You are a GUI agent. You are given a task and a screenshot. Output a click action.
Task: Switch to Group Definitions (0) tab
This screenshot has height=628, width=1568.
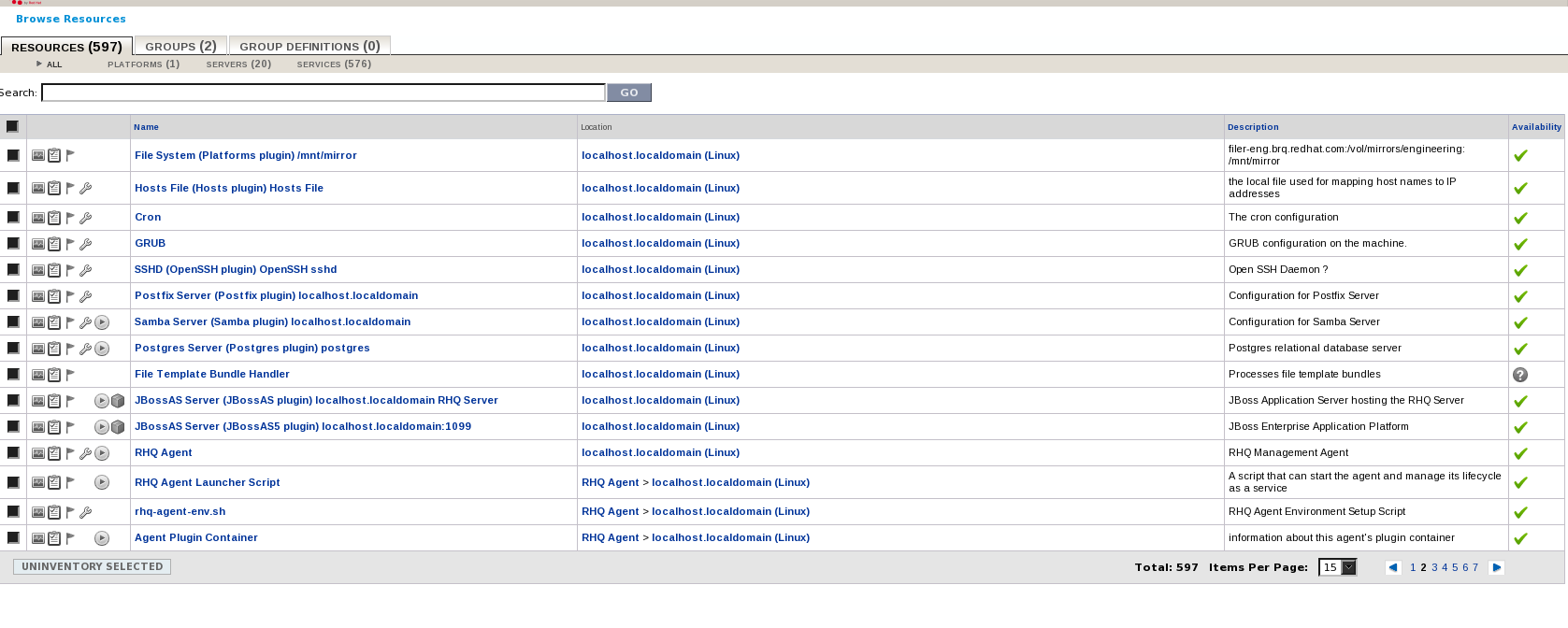tap(309, 46)
